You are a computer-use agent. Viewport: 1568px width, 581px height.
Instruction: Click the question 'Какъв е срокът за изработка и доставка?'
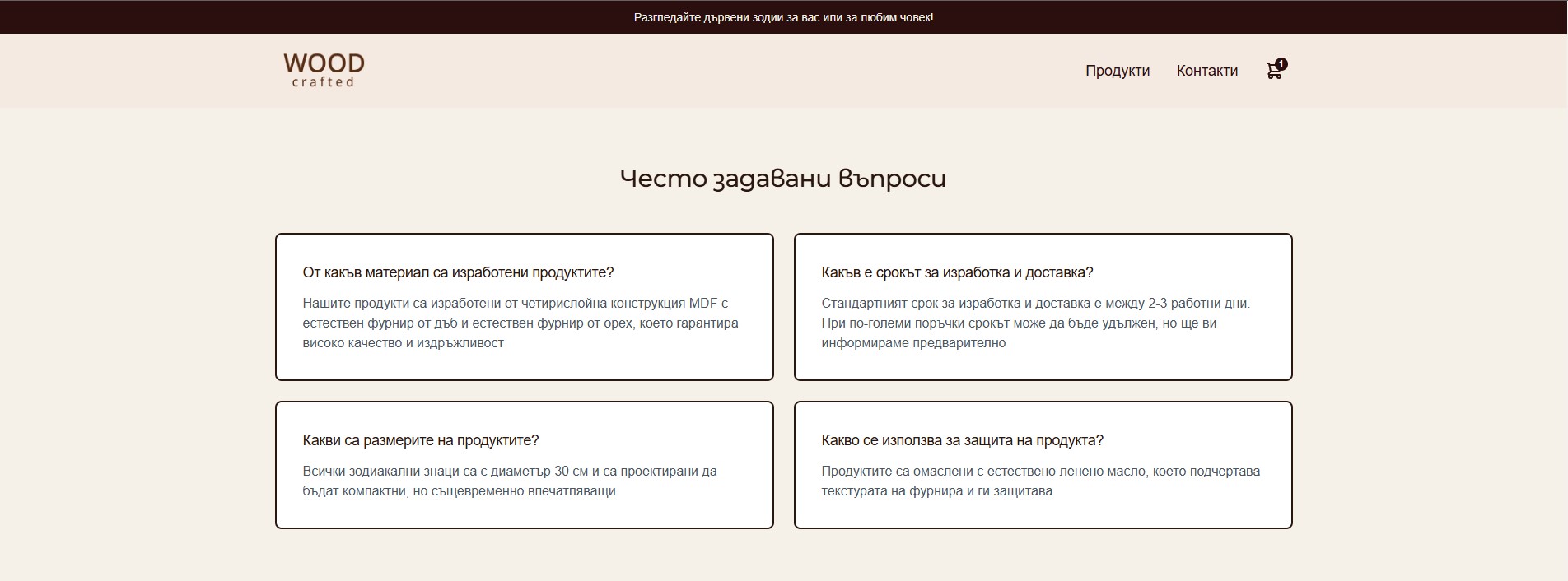tap(957, 272)
